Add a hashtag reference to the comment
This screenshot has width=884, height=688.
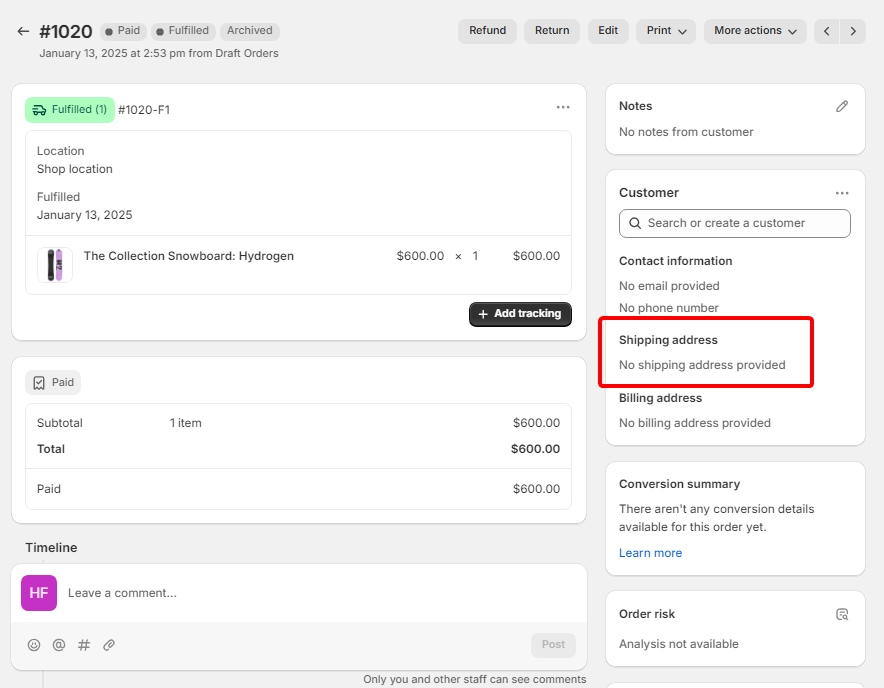[84, 645]
